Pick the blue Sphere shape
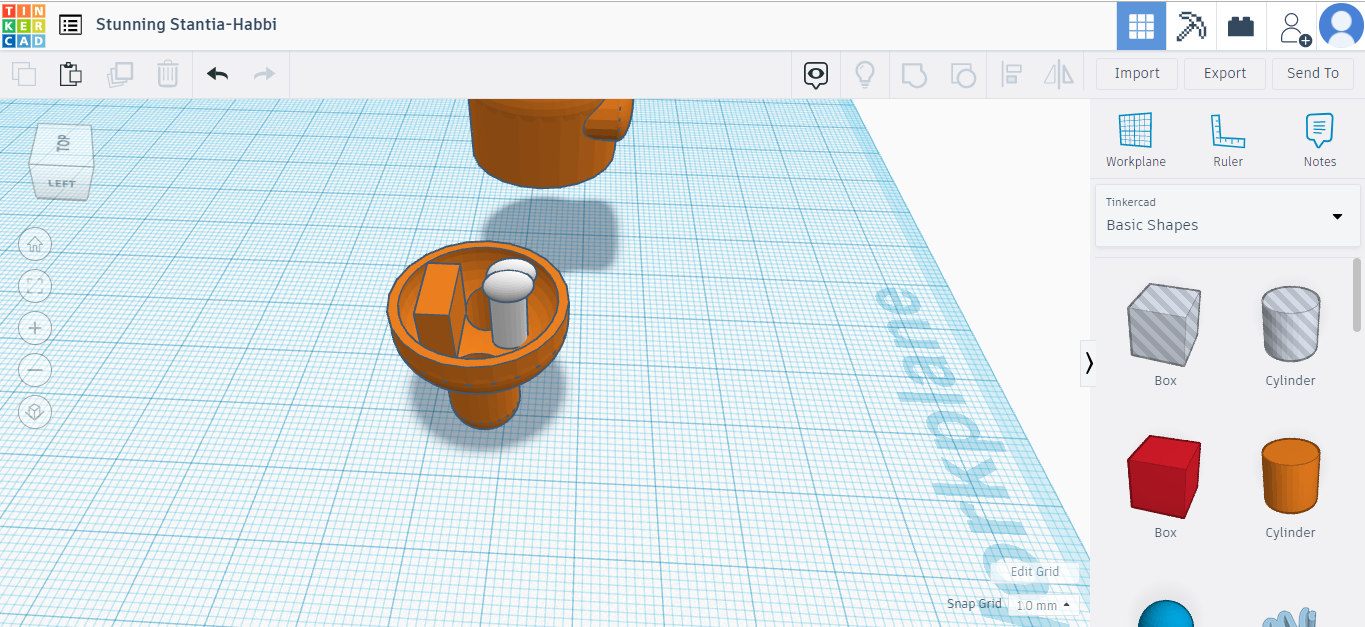The image size is (1365, 627). point(1166,612)
